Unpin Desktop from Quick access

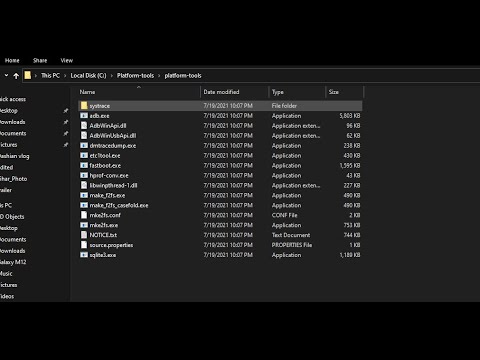(x=66, y=111)
